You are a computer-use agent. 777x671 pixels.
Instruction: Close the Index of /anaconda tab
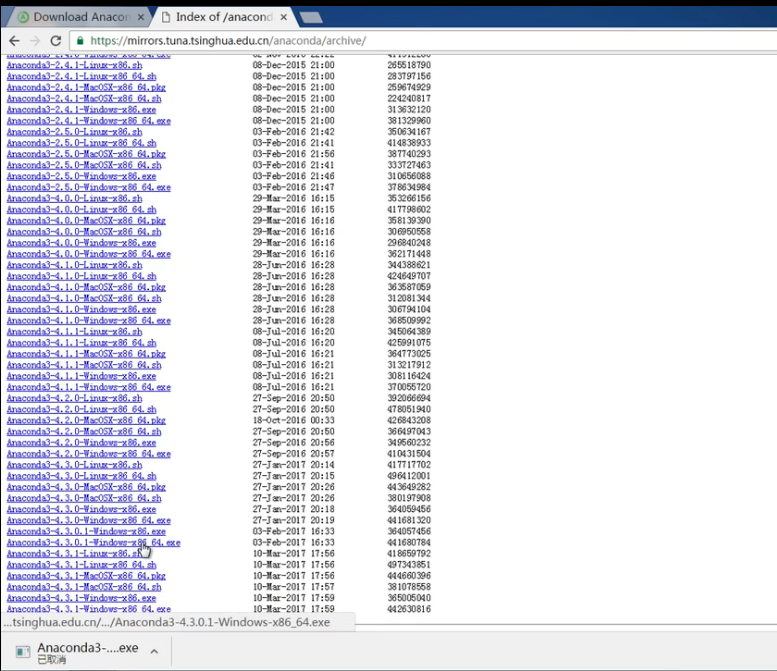click(283, 17)
